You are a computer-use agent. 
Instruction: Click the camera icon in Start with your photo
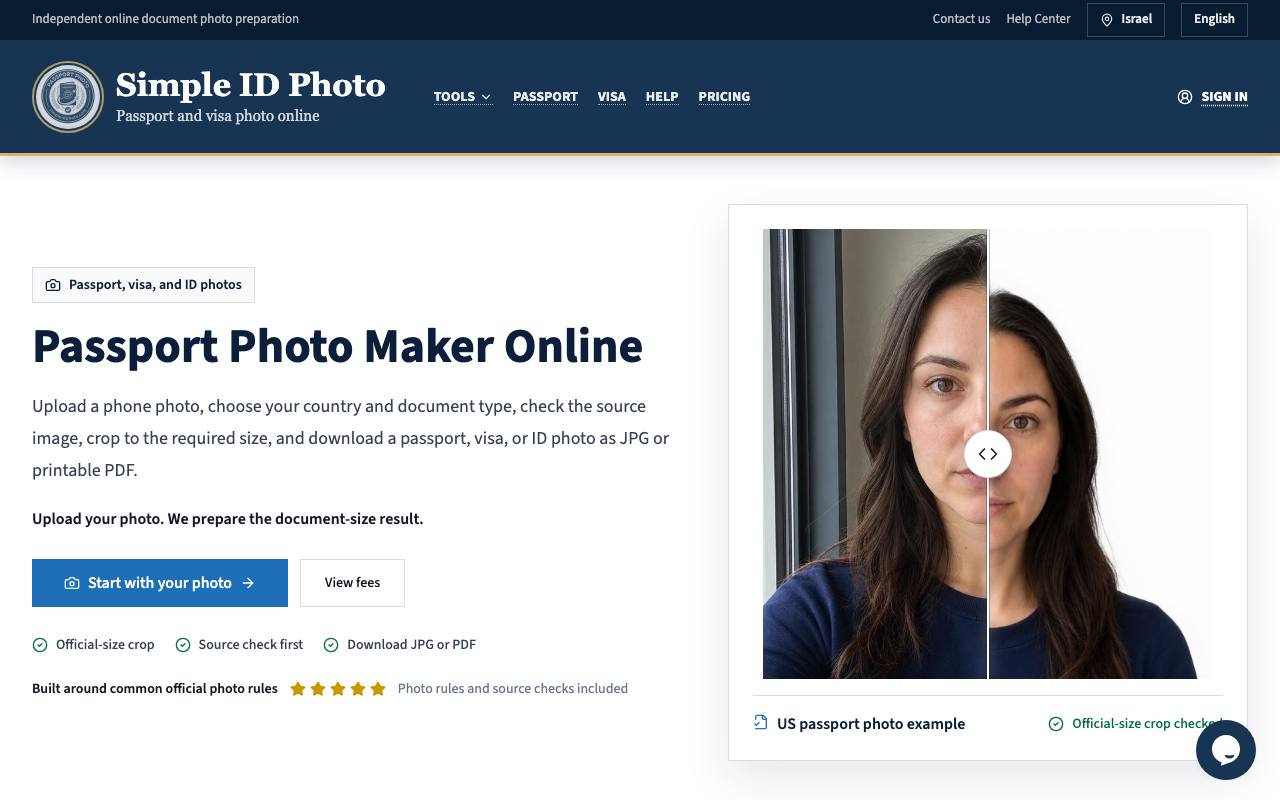(x=72, y=583)
